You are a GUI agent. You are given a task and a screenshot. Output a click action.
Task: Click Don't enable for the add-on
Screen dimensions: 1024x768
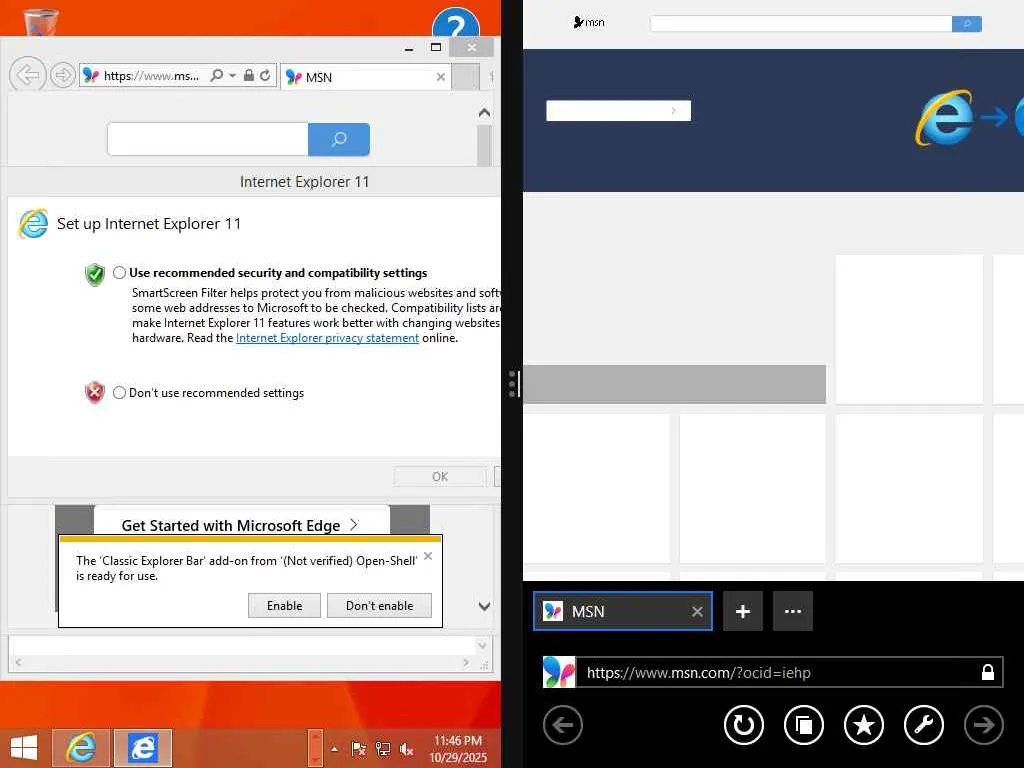pyautogui.click(x=379, y=605)
